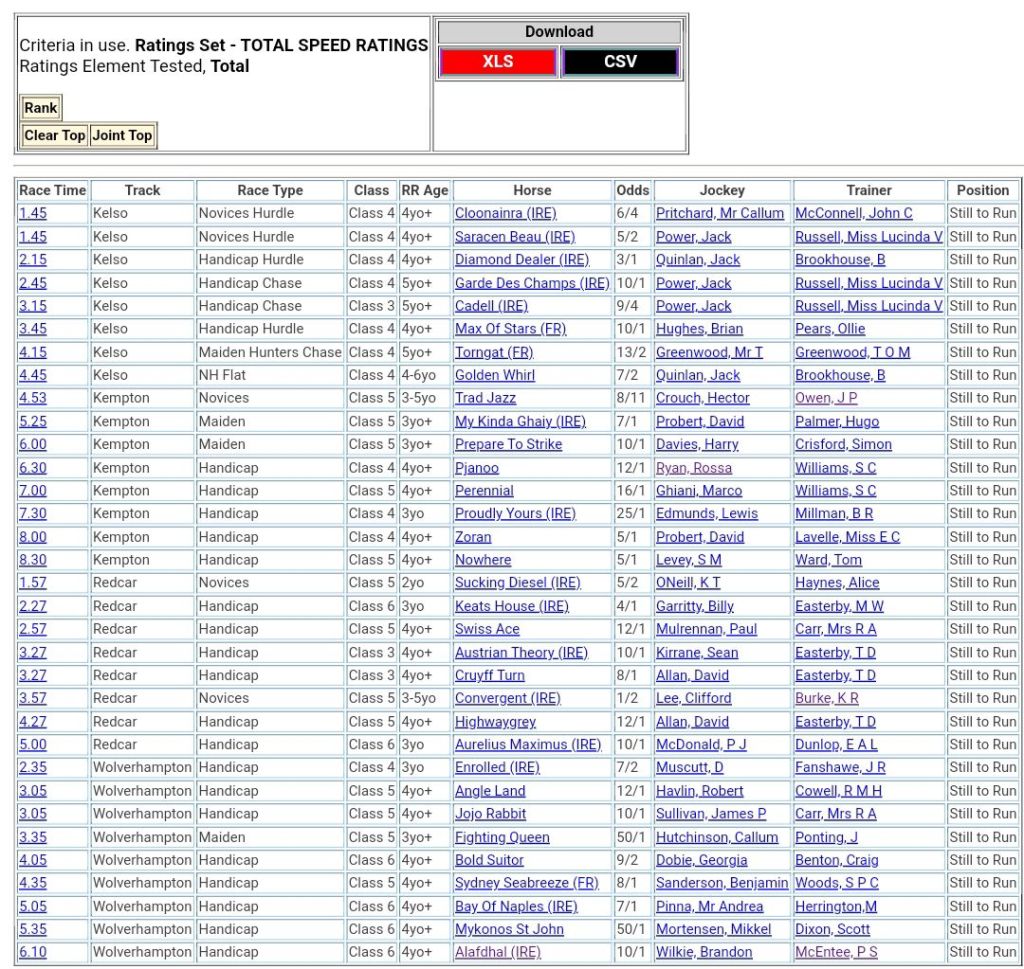The height and width of the screenshot is (969, 1024).
Task: Download ratings as CSV file
Action: coord(620,62)
